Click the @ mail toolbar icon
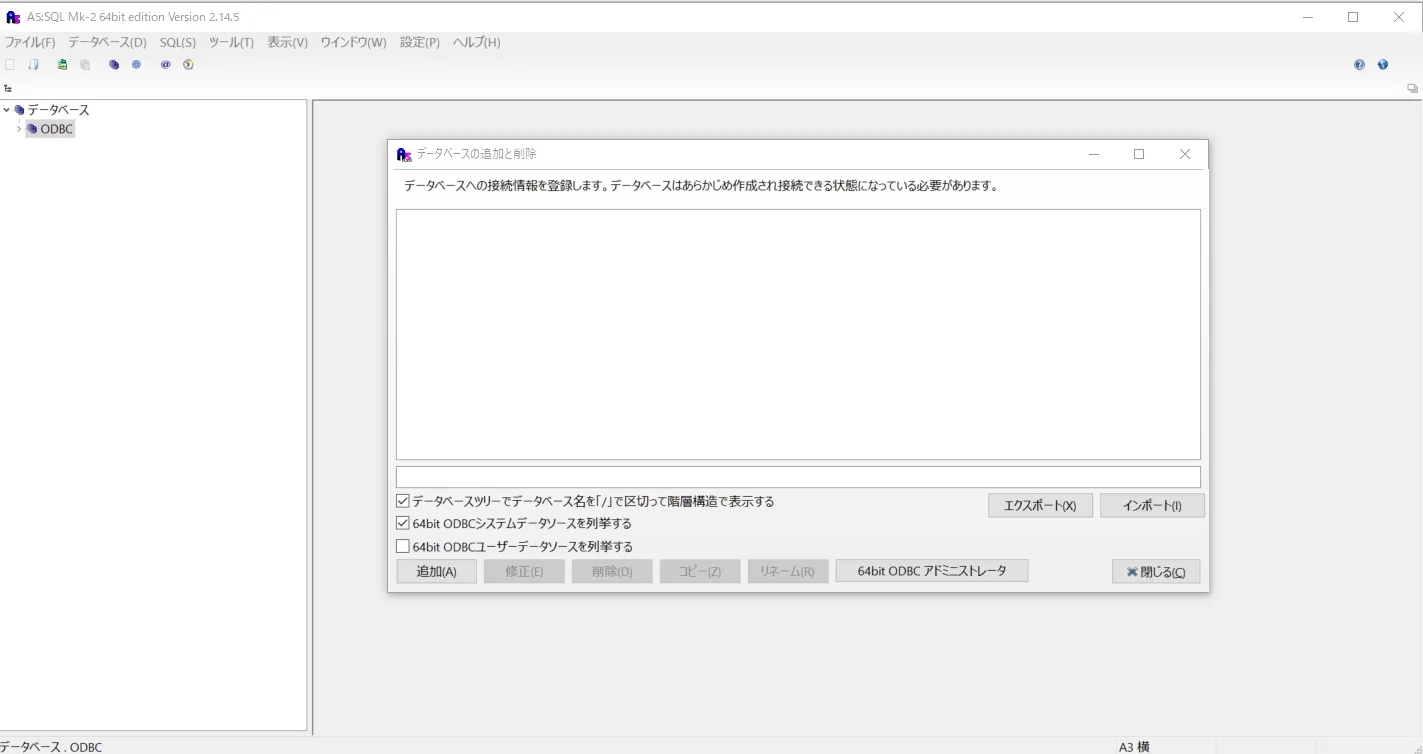 164,64
